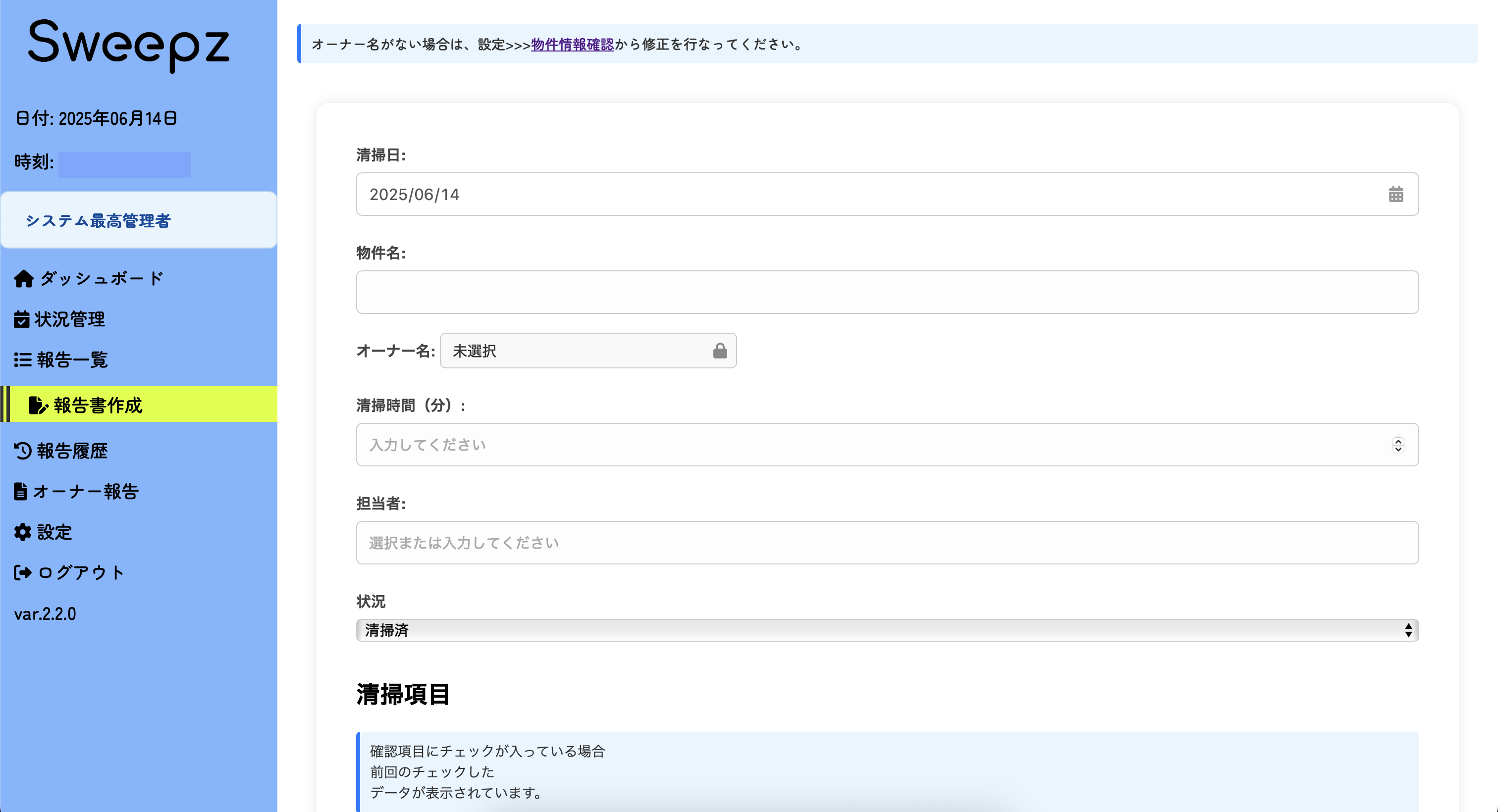Screen dimensions: 1498x812
Task: Click the lock icon beside オーナー名
Action: [720, 351]
